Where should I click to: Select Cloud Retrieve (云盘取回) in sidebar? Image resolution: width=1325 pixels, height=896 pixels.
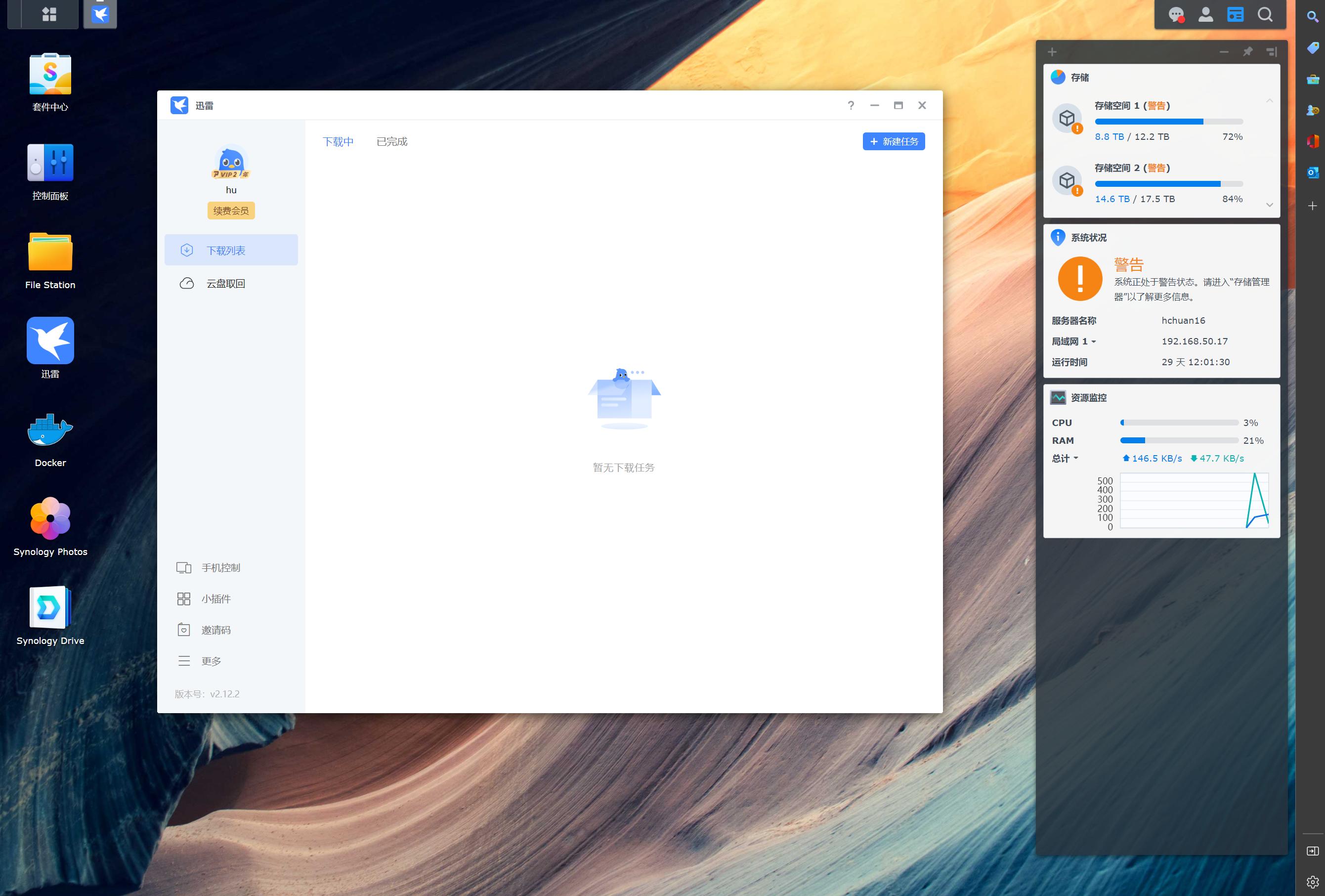tap(225, 284)
